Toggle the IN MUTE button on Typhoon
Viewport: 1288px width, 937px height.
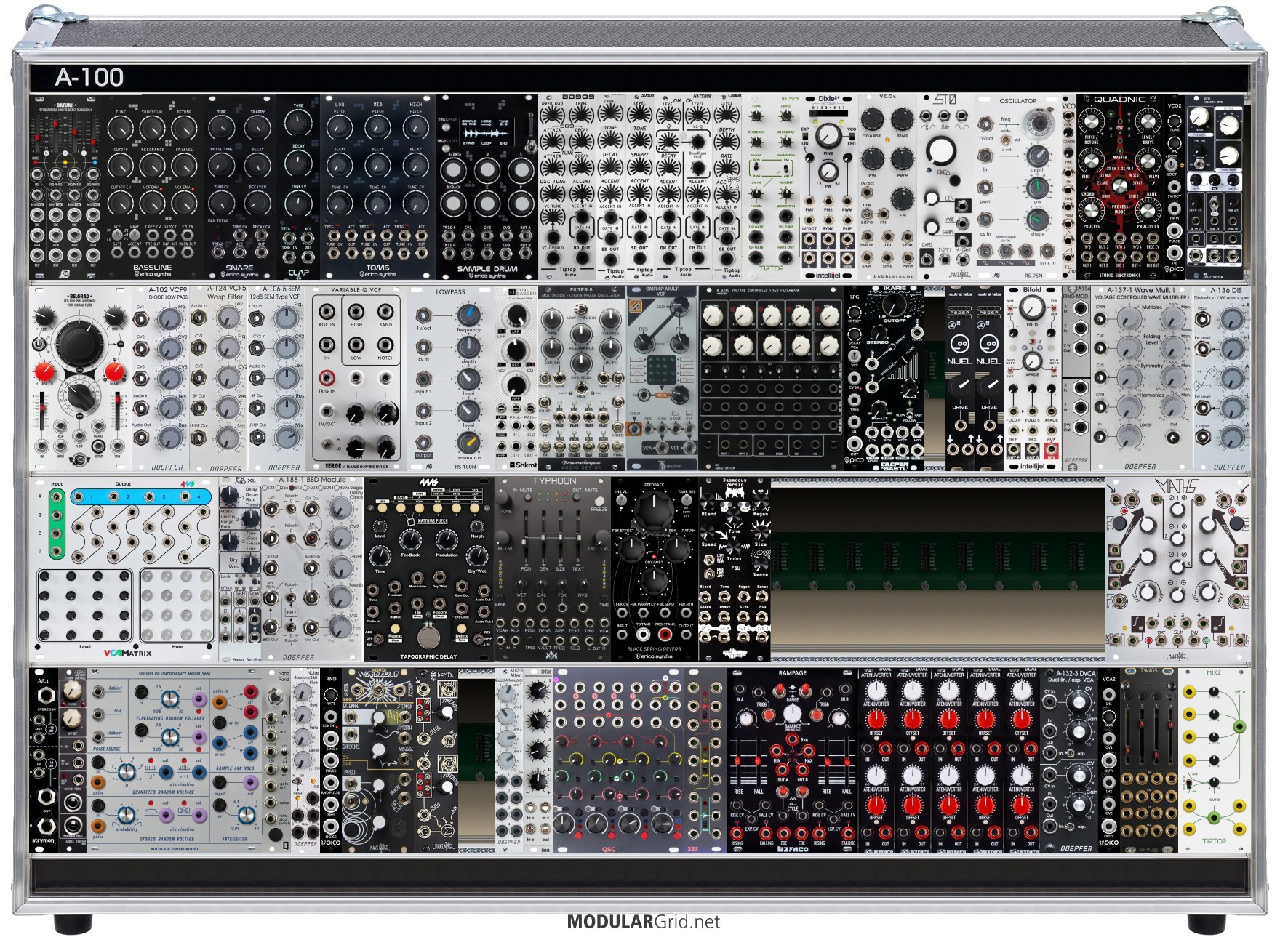(x=528, y=497)
